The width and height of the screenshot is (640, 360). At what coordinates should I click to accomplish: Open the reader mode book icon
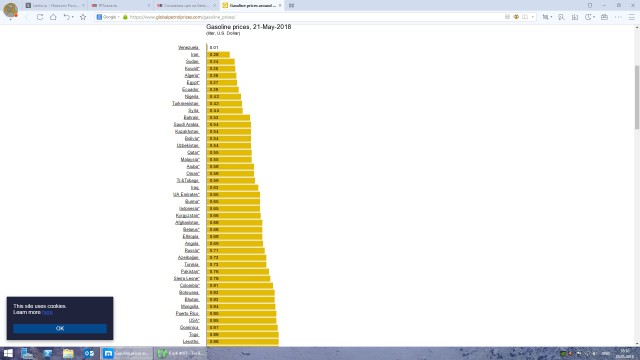[x=525, y=17]
